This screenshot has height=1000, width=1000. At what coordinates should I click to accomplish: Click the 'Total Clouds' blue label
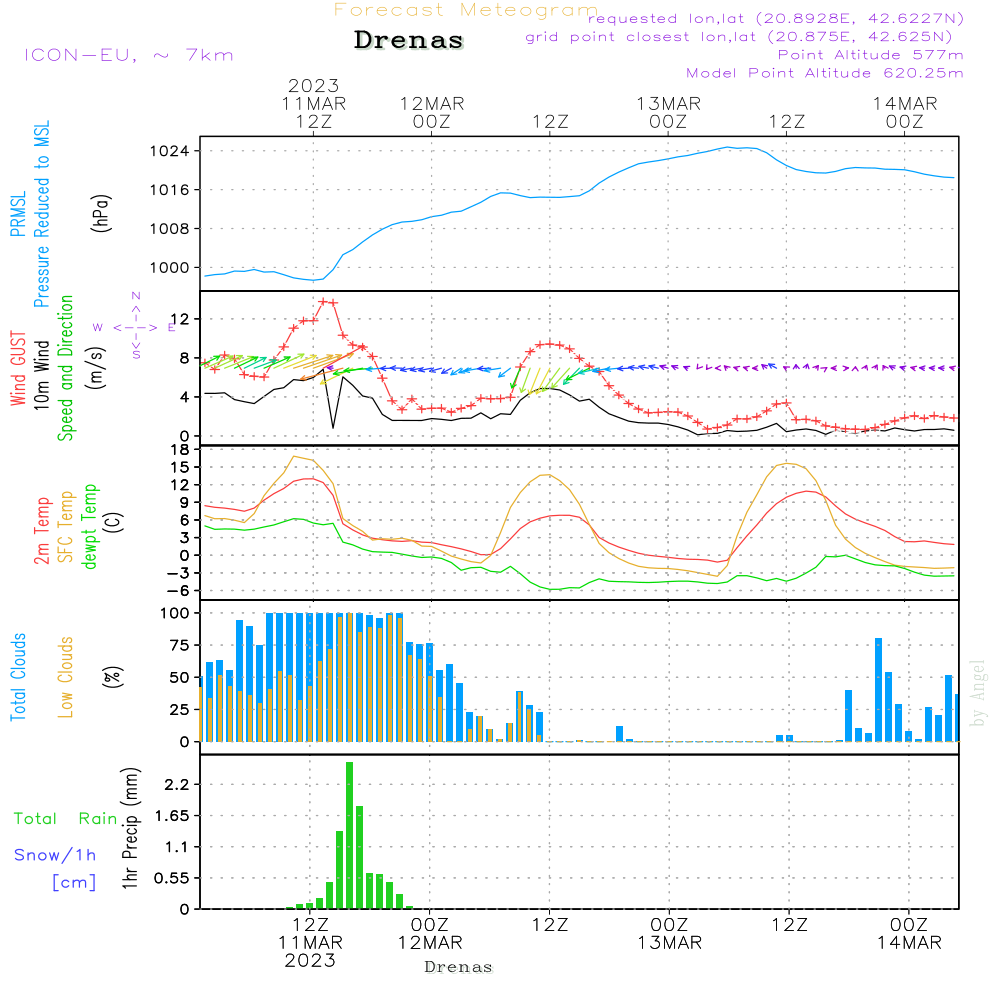click(18, 677)
